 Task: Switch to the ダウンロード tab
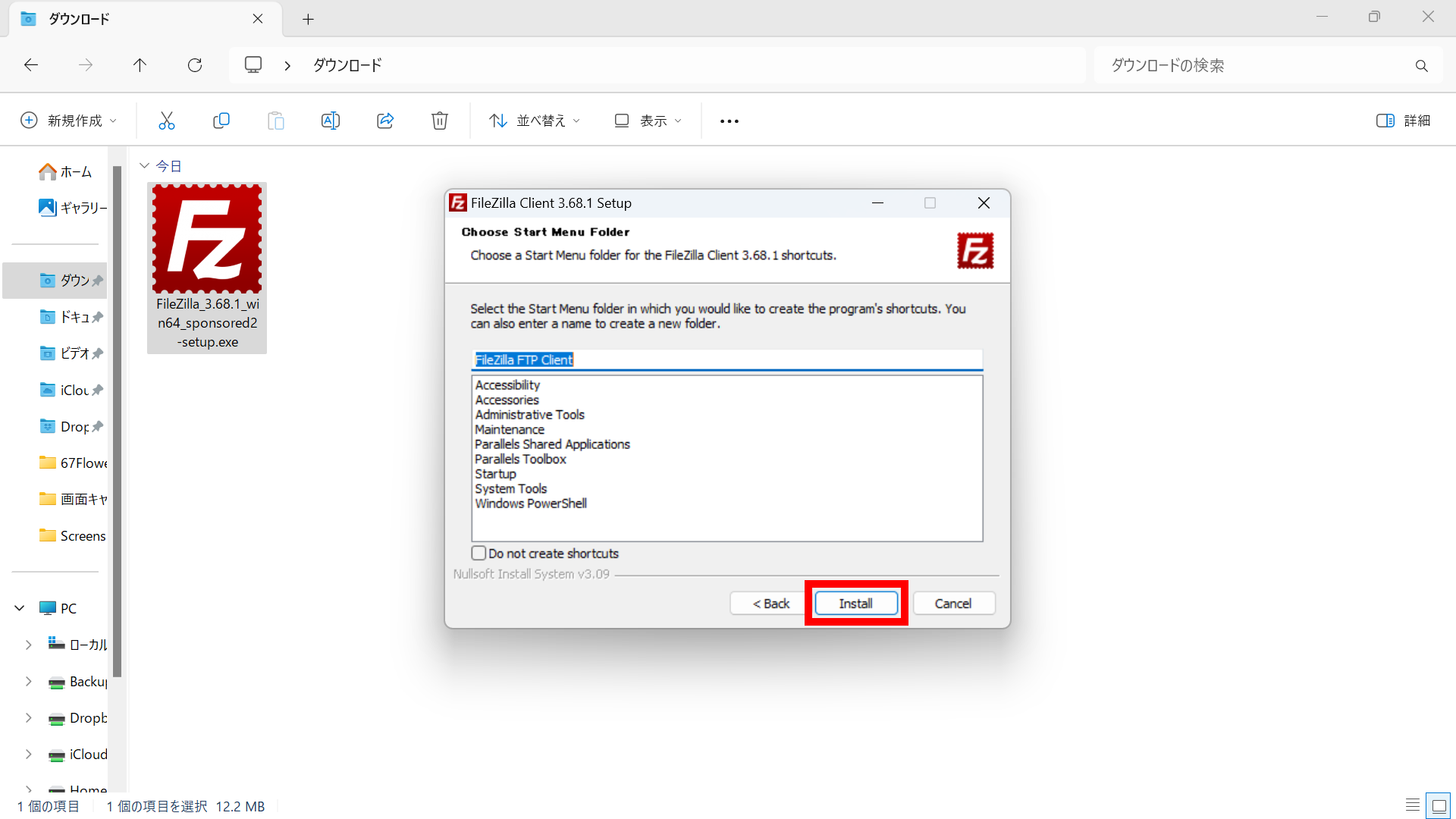[x=144, y=19]
